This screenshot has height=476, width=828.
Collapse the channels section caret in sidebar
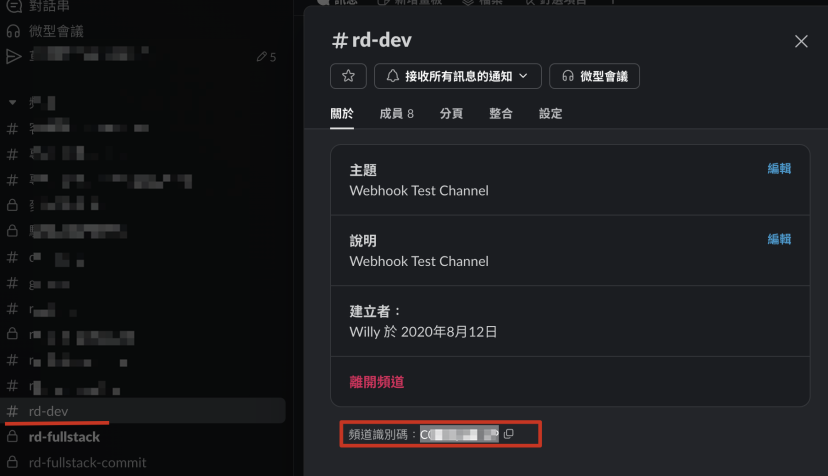(x=12, y=102)
